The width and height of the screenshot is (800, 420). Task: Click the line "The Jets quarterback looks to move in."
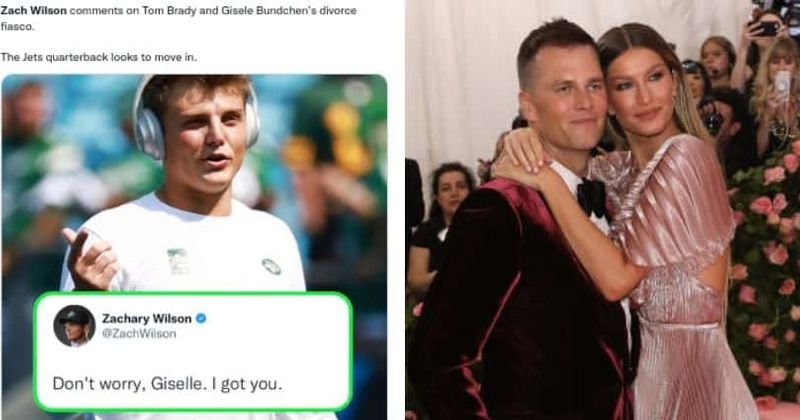click(x=98, y=57)
